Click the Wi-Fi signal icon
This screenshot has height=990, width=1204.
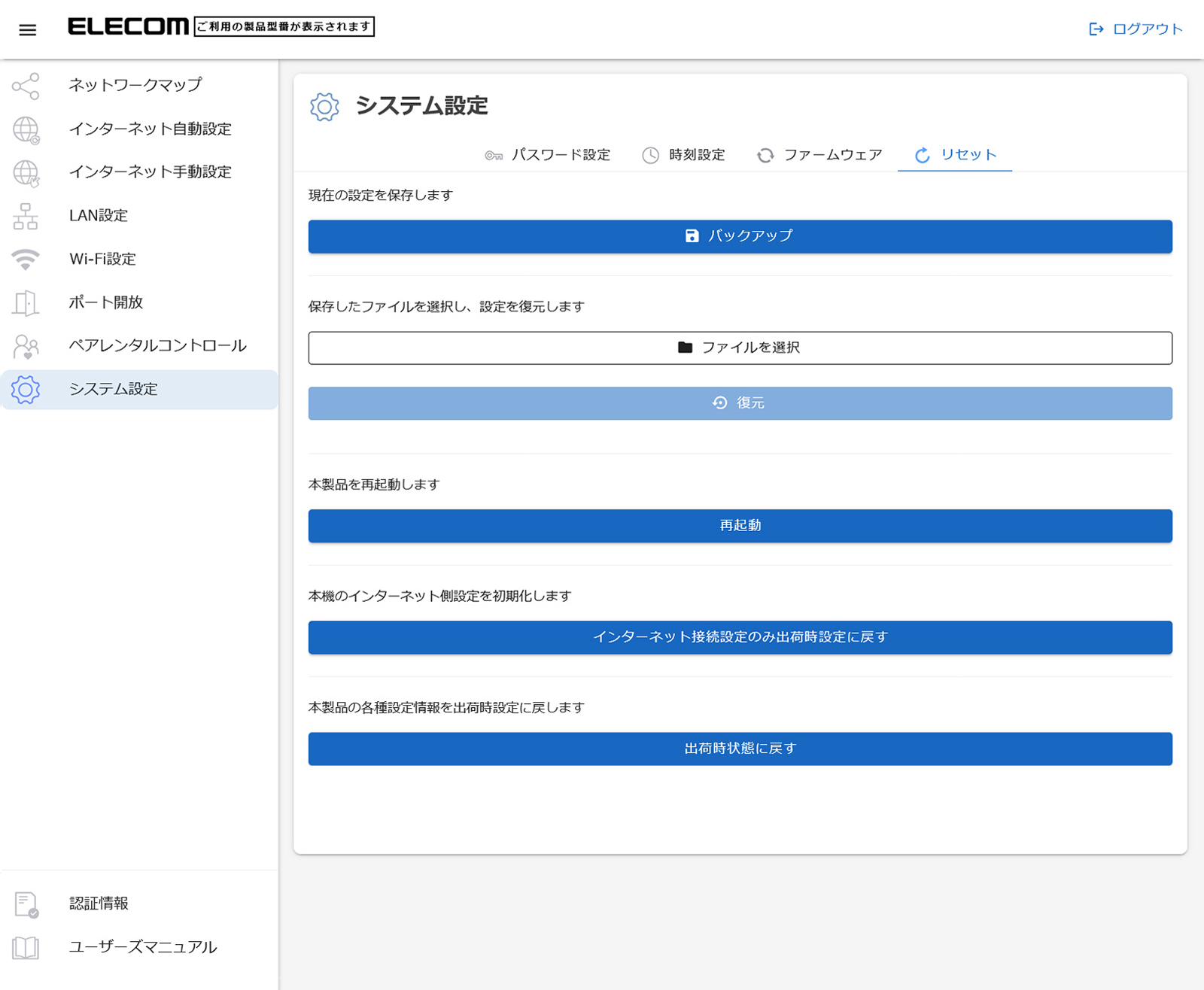(26, 260)
